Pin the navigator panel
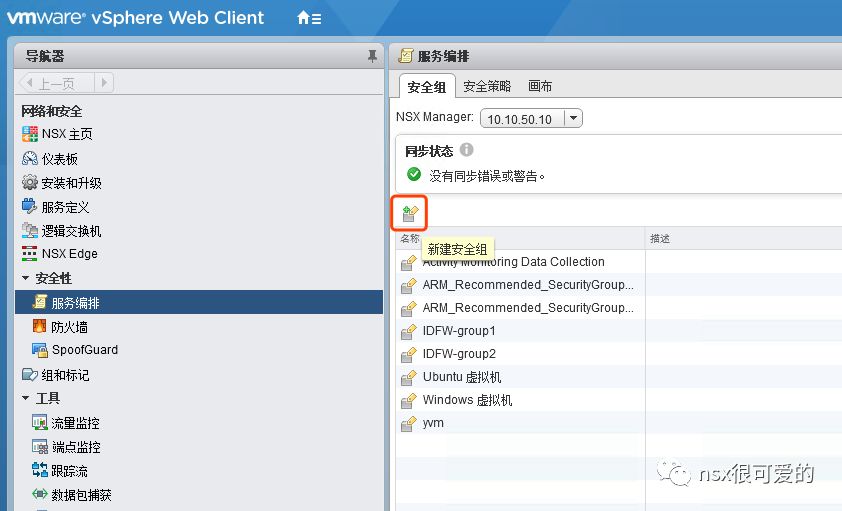This screenshot has height=511, width=842. [x=372, y=56]
